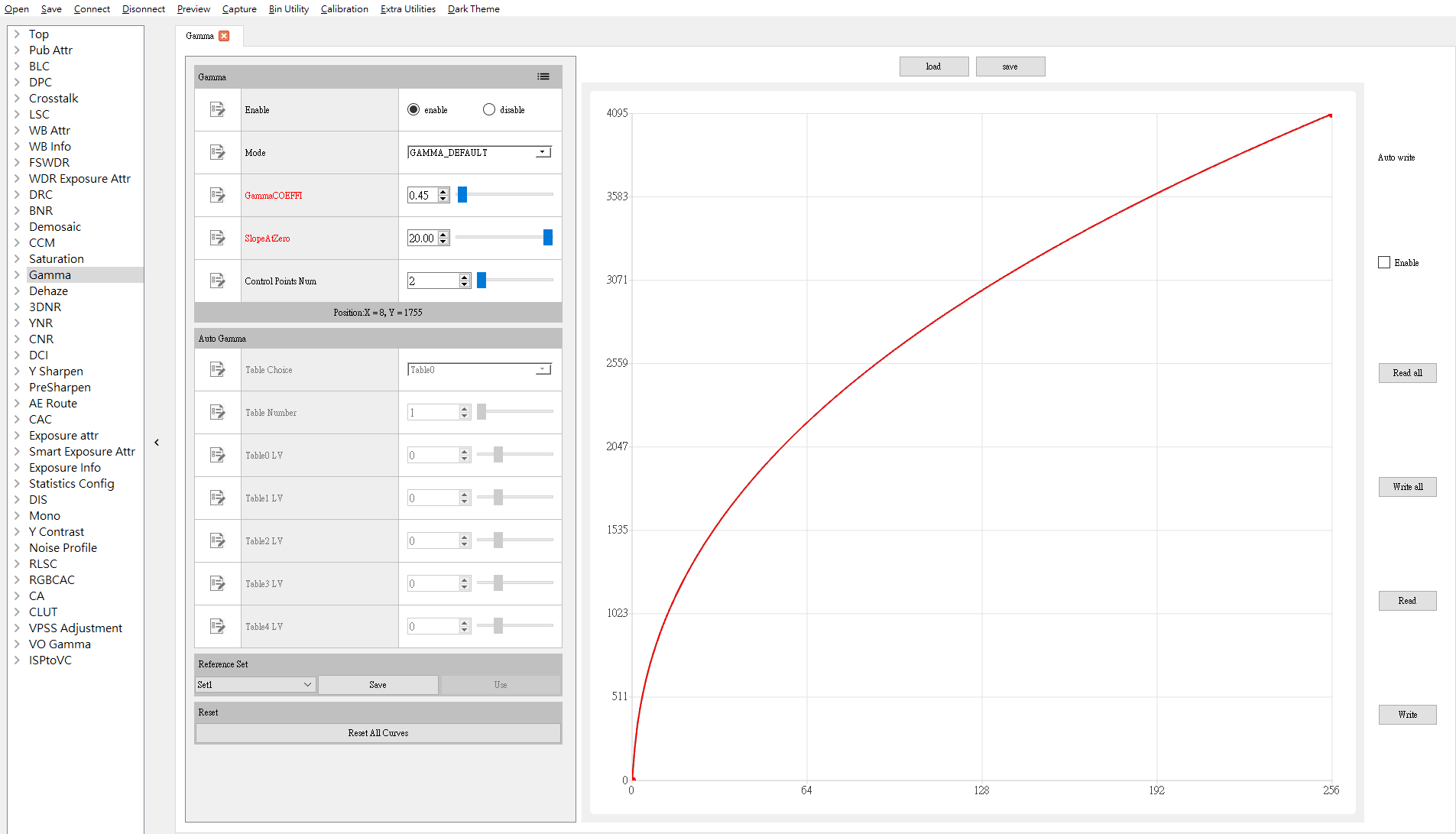Open the Extra Utilities menu
This screenshot has width=1456, height=834.
[x=408, y=9]
